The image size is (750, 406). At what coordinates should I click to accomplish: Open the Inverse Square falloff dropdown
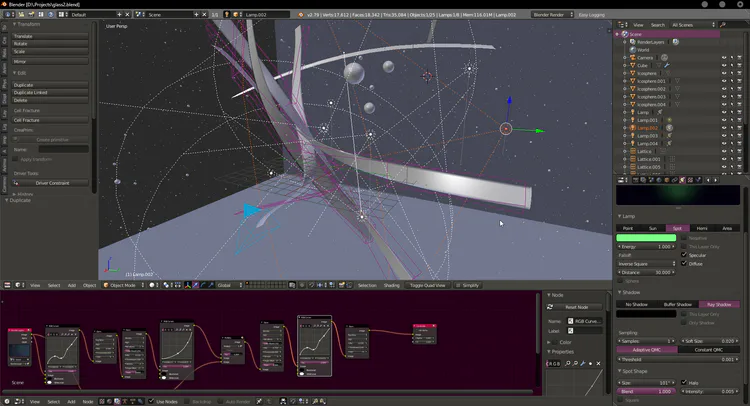click(x=646, y=263)
